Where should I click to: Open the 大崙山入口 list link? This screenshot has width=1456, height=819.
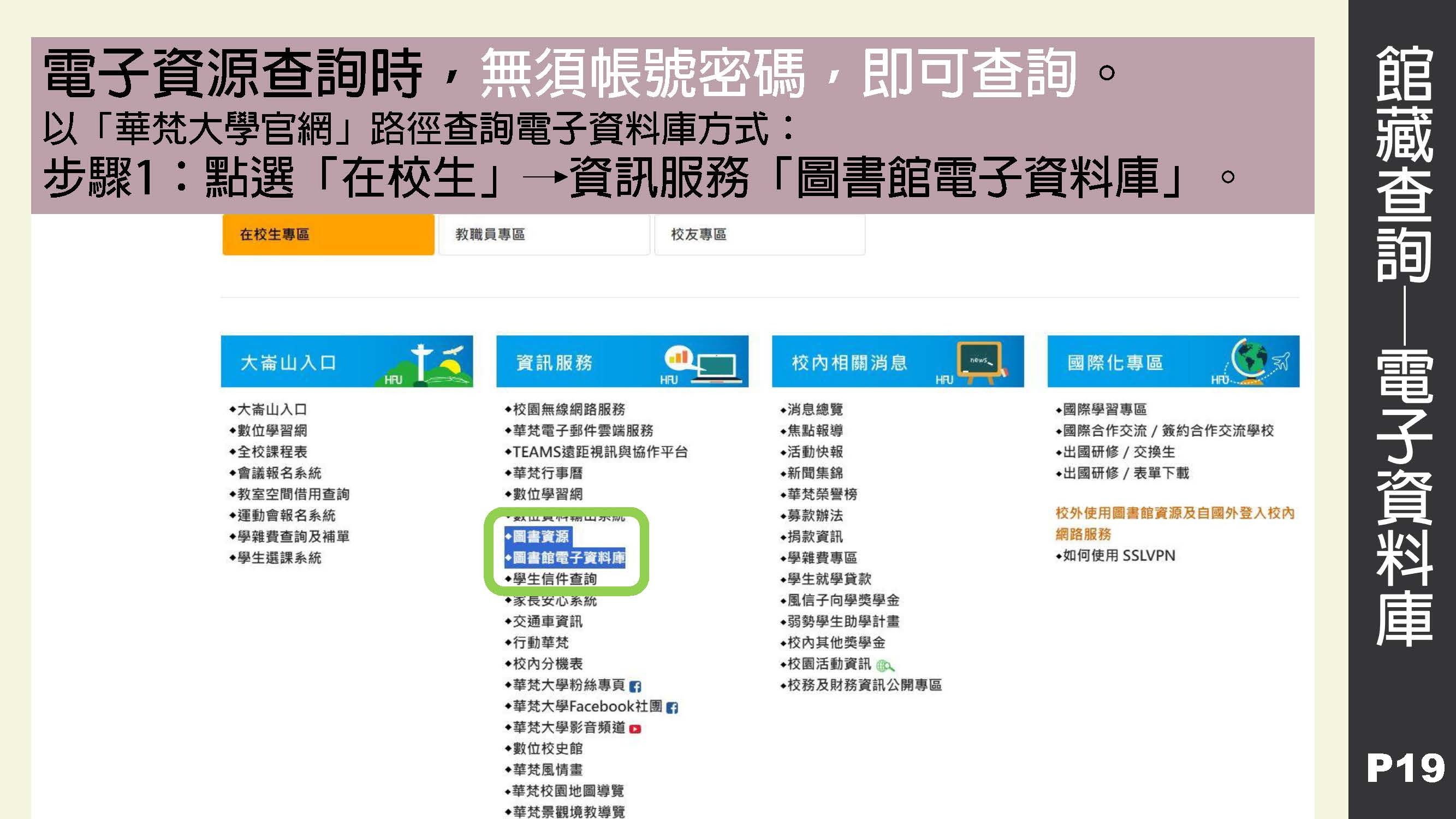pyautogui.click(x=272, y=409)
